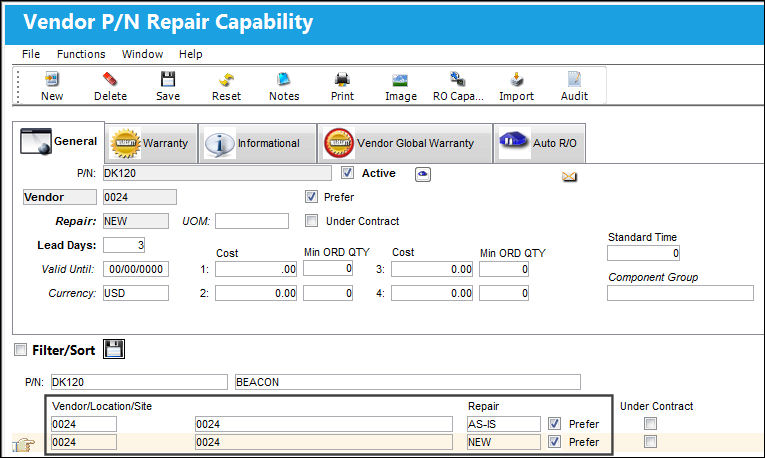Switch to the Auto R/O tab
Viewport: 765px width, 458px height.
pyautogui.click(x=539, y=143)
